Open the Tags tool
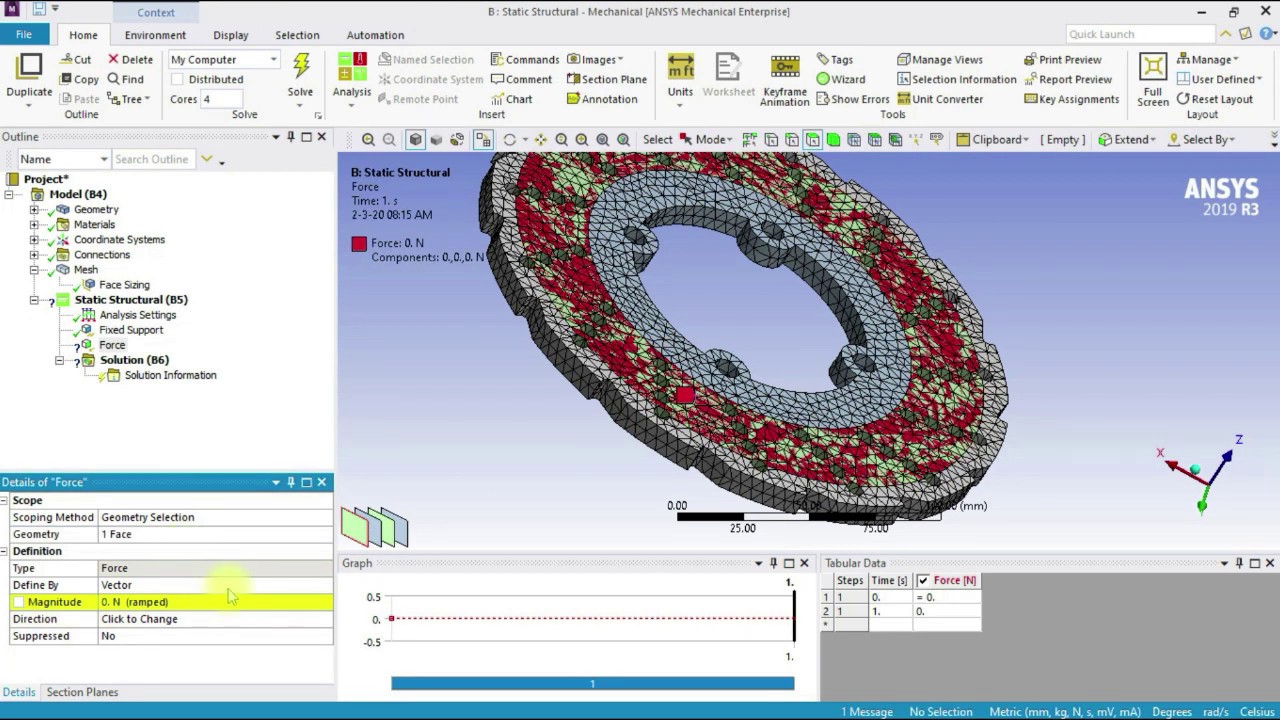 pos(834,59)
